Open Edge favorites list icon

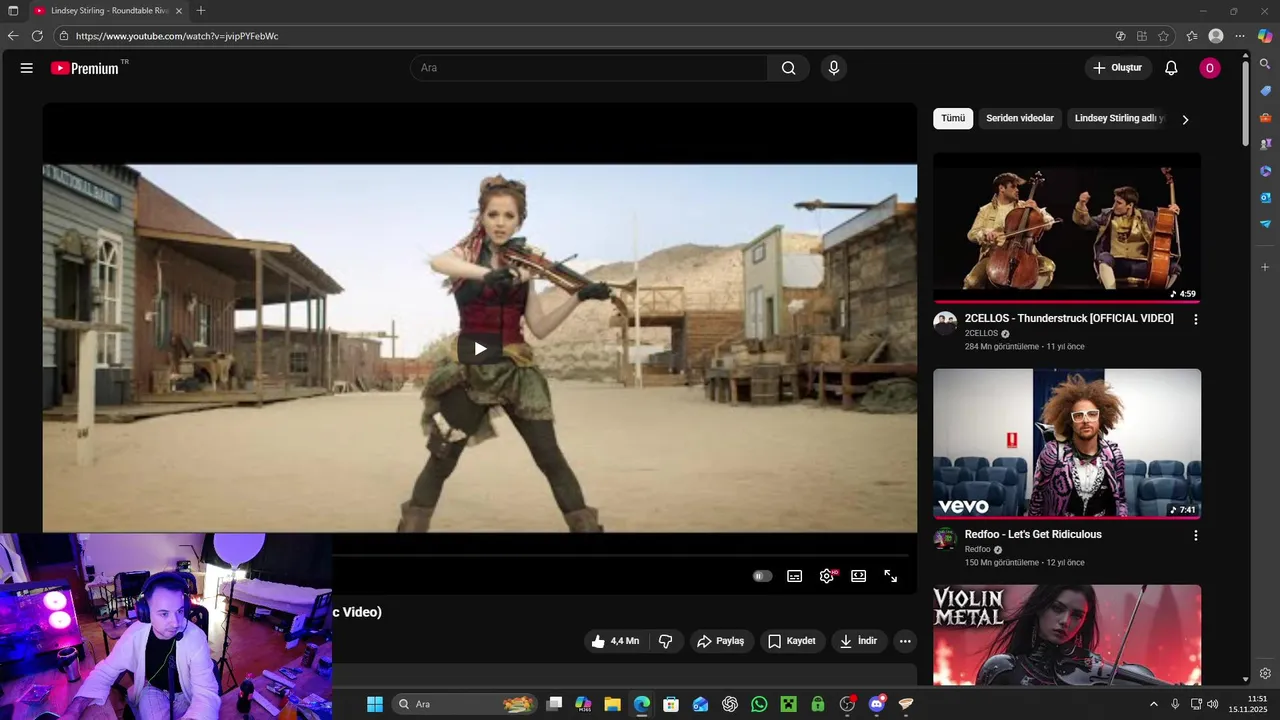pos(1192,36)
